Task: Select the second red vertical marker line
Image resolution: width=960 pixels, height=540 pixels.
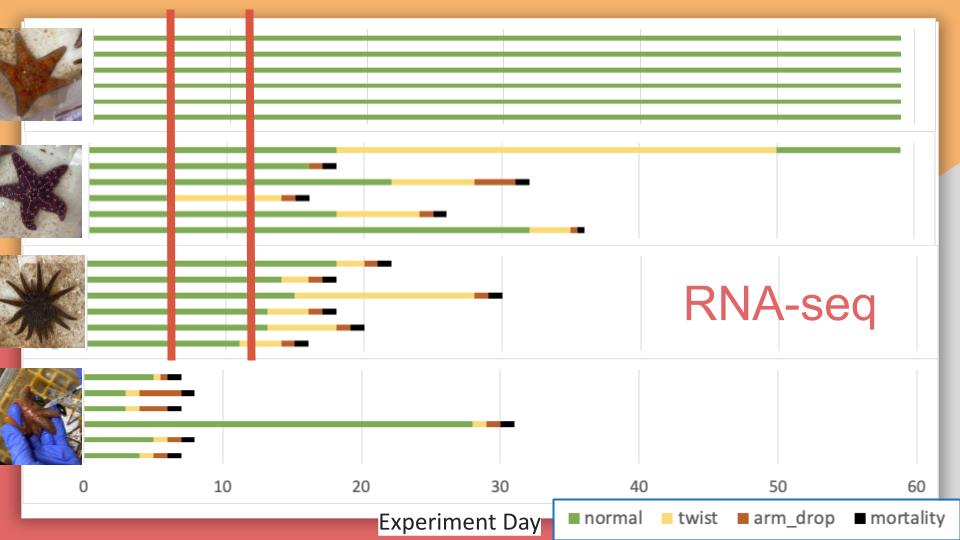Action: pos(250,184)
